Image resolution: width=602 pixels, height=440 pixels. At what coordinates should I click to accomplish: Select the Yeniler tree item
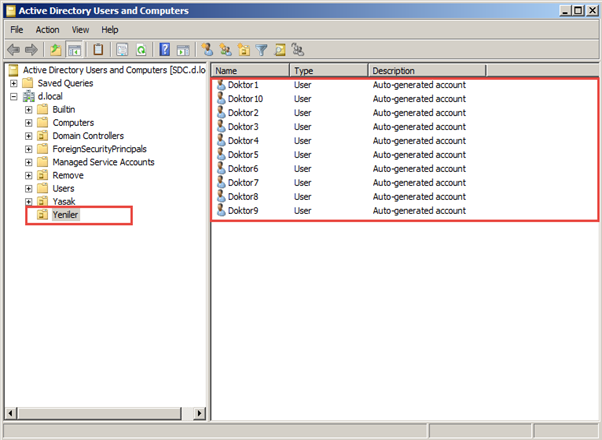click(65, 215)
